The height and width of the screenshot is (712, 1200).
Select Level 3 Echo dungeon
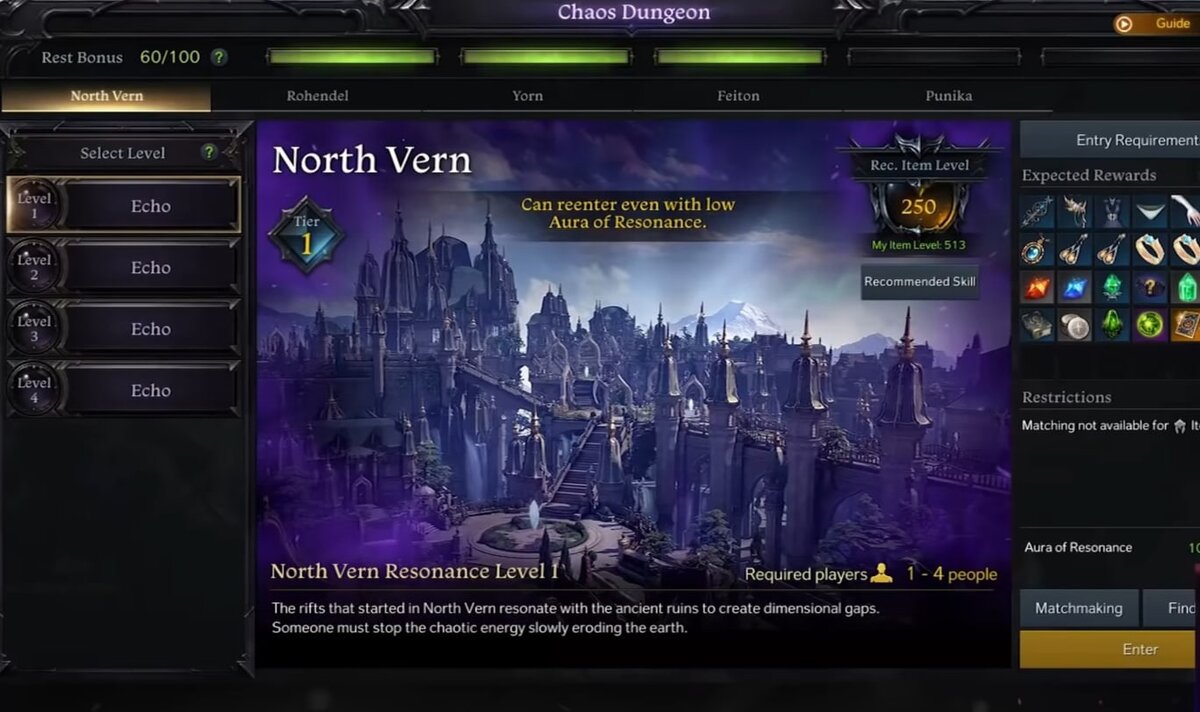pos(123,329)
